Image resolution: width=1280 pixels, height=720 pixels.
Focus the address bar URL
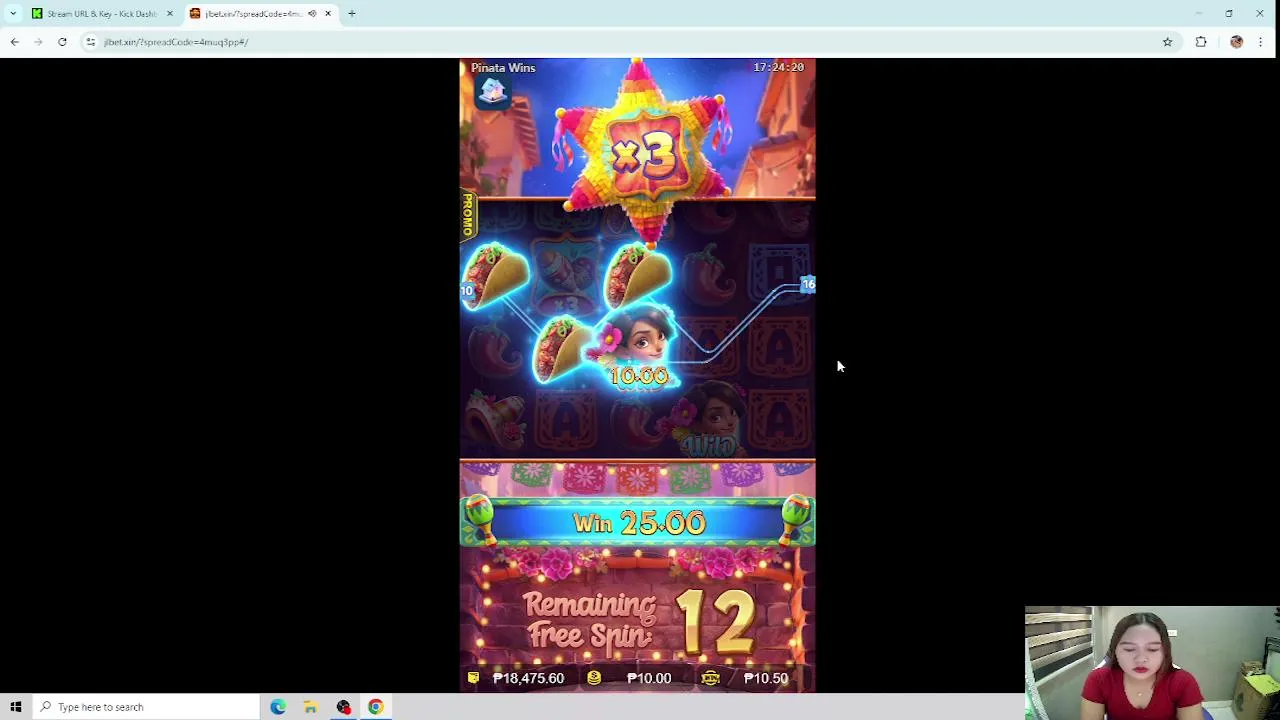pyautogui.click(x=176, y=42)
